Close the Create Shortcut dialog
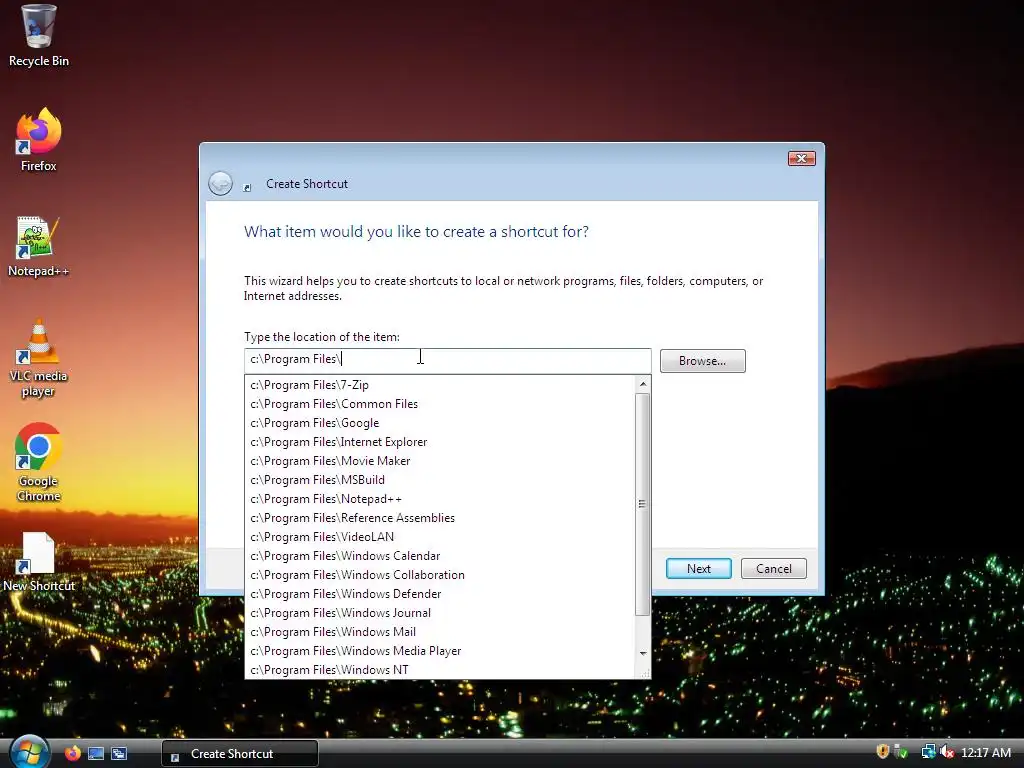Viewport: 1024px width, 768px height. [x=801, y=158]
